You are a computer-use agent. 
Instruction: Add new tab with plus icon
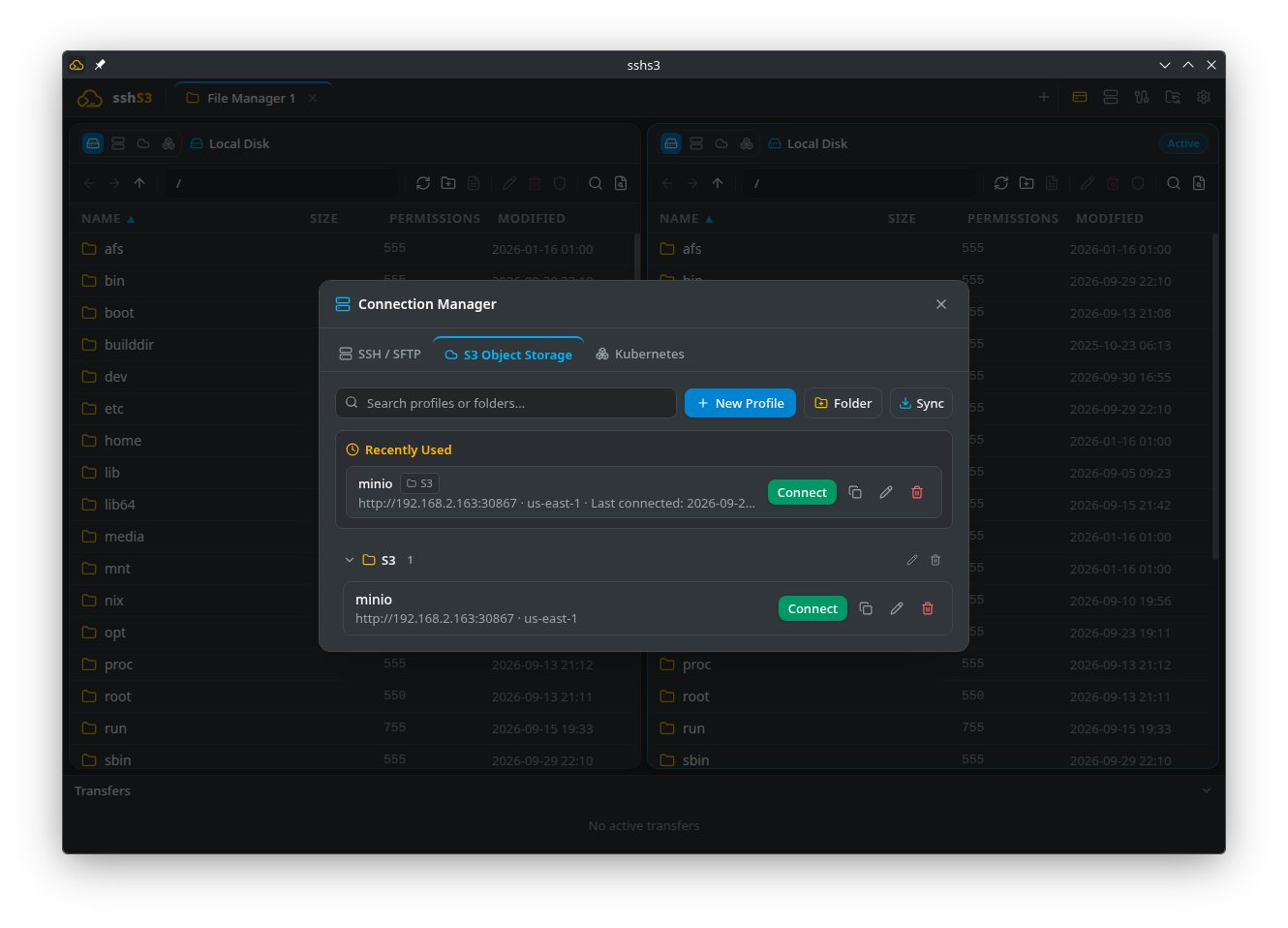pos(1044,97)
